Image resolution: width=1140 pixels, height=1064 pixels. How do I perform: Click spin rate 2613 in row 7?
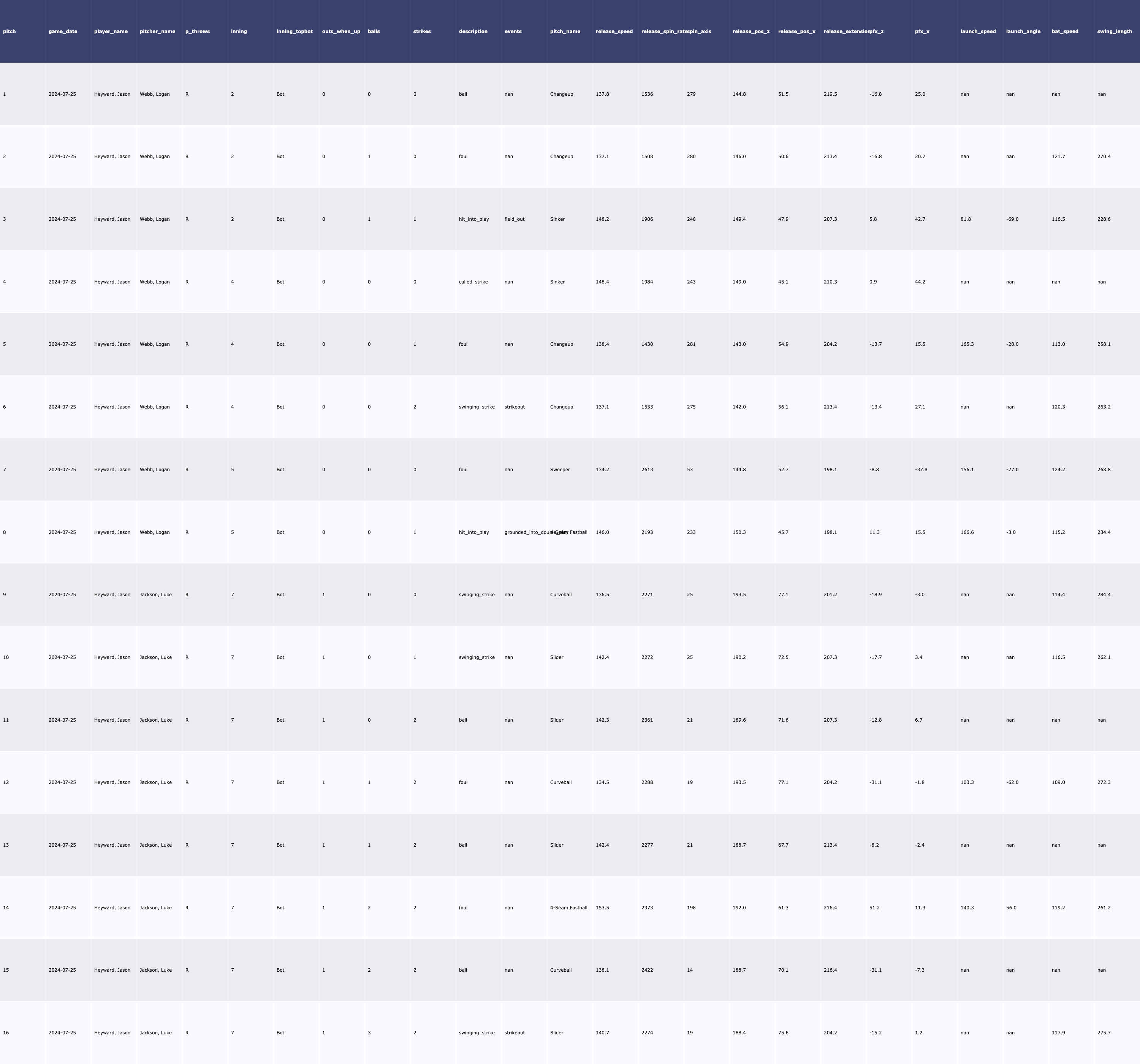(647, 470)
